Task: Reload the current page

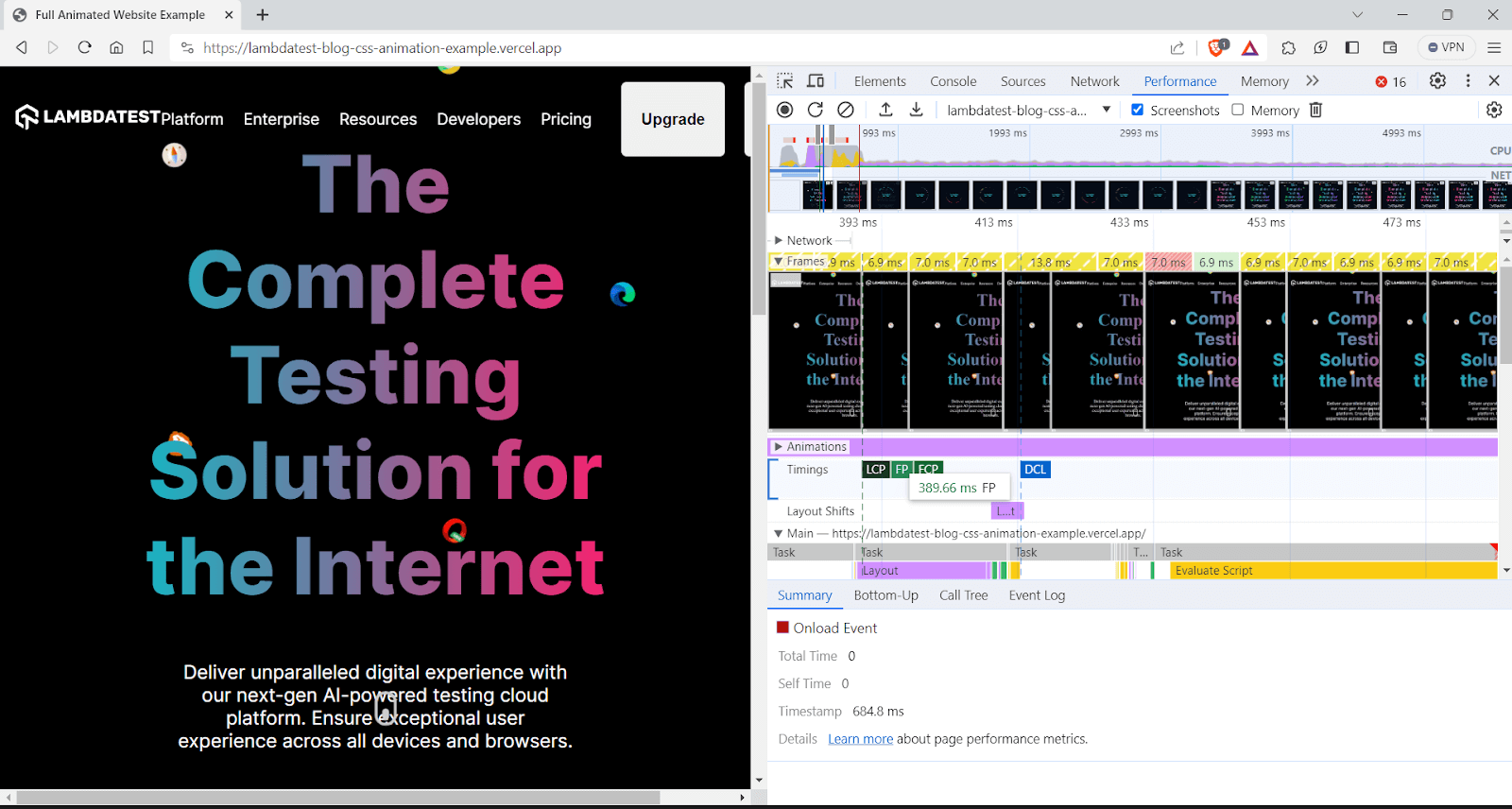Action: [x=84, y=47]
